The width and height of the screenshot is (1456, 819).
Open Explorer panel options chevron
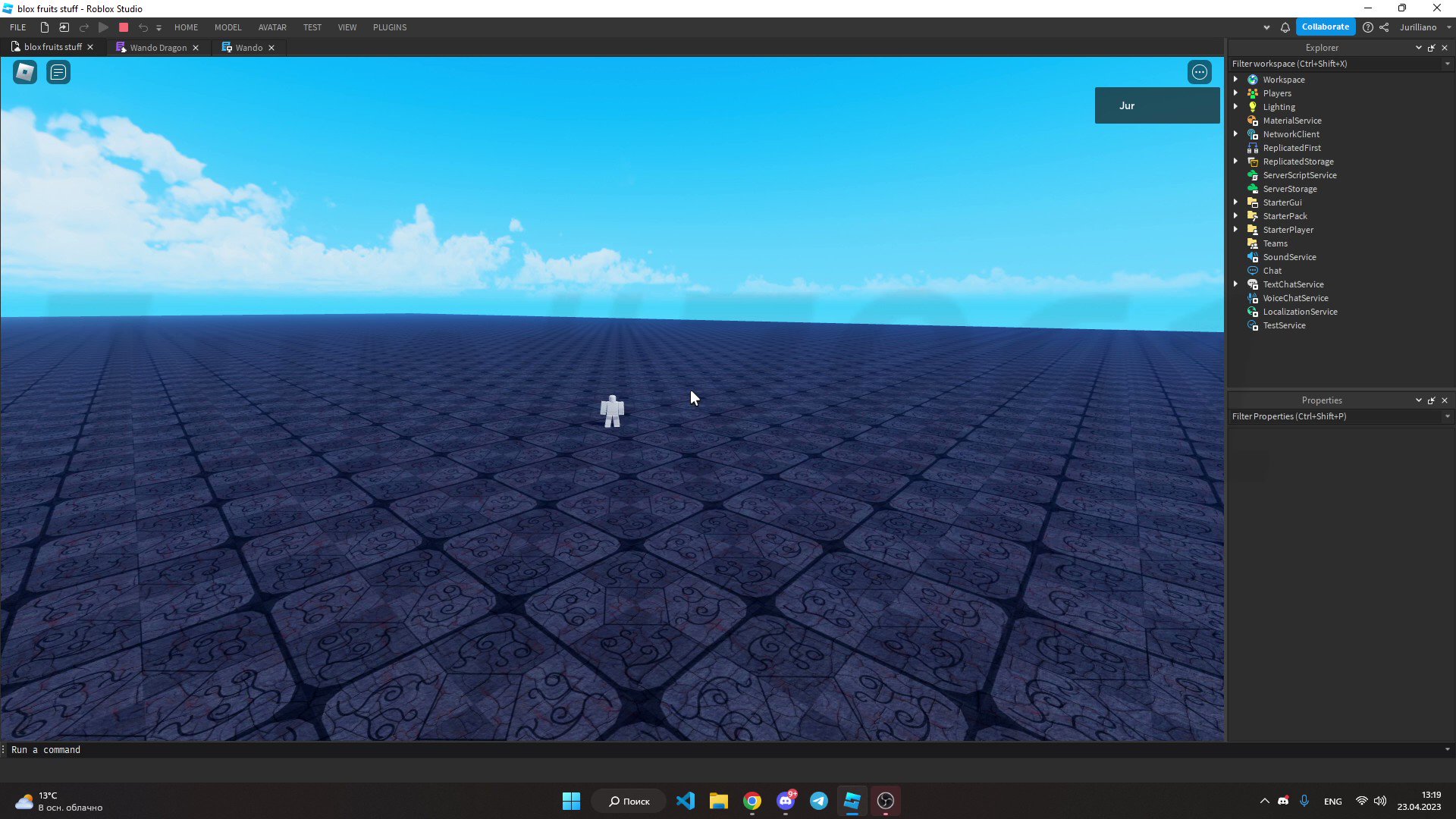[x=1419, y=48]
